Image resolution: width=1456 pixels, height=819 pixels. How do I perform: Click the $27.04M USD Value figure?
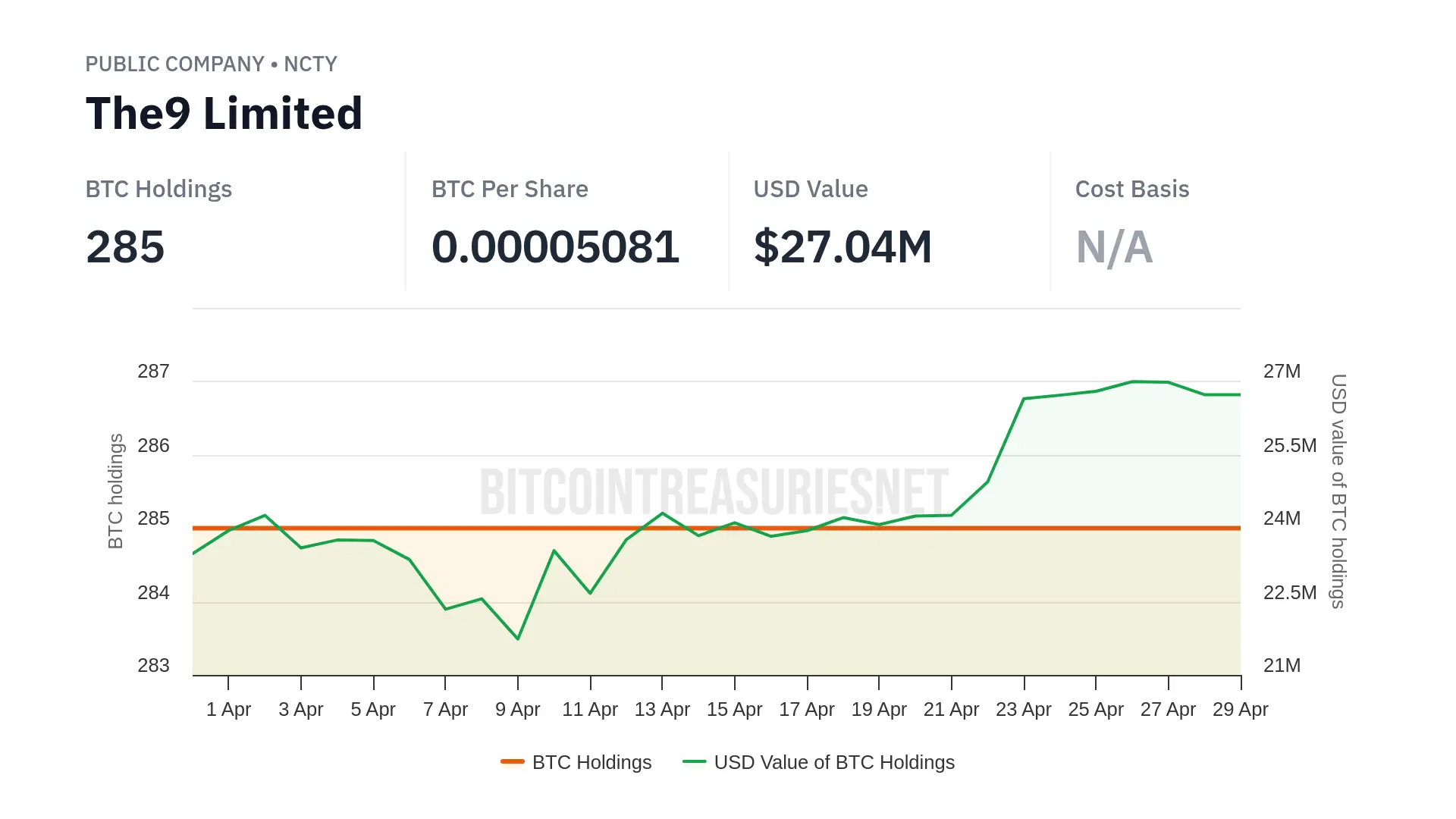(843, 247)
